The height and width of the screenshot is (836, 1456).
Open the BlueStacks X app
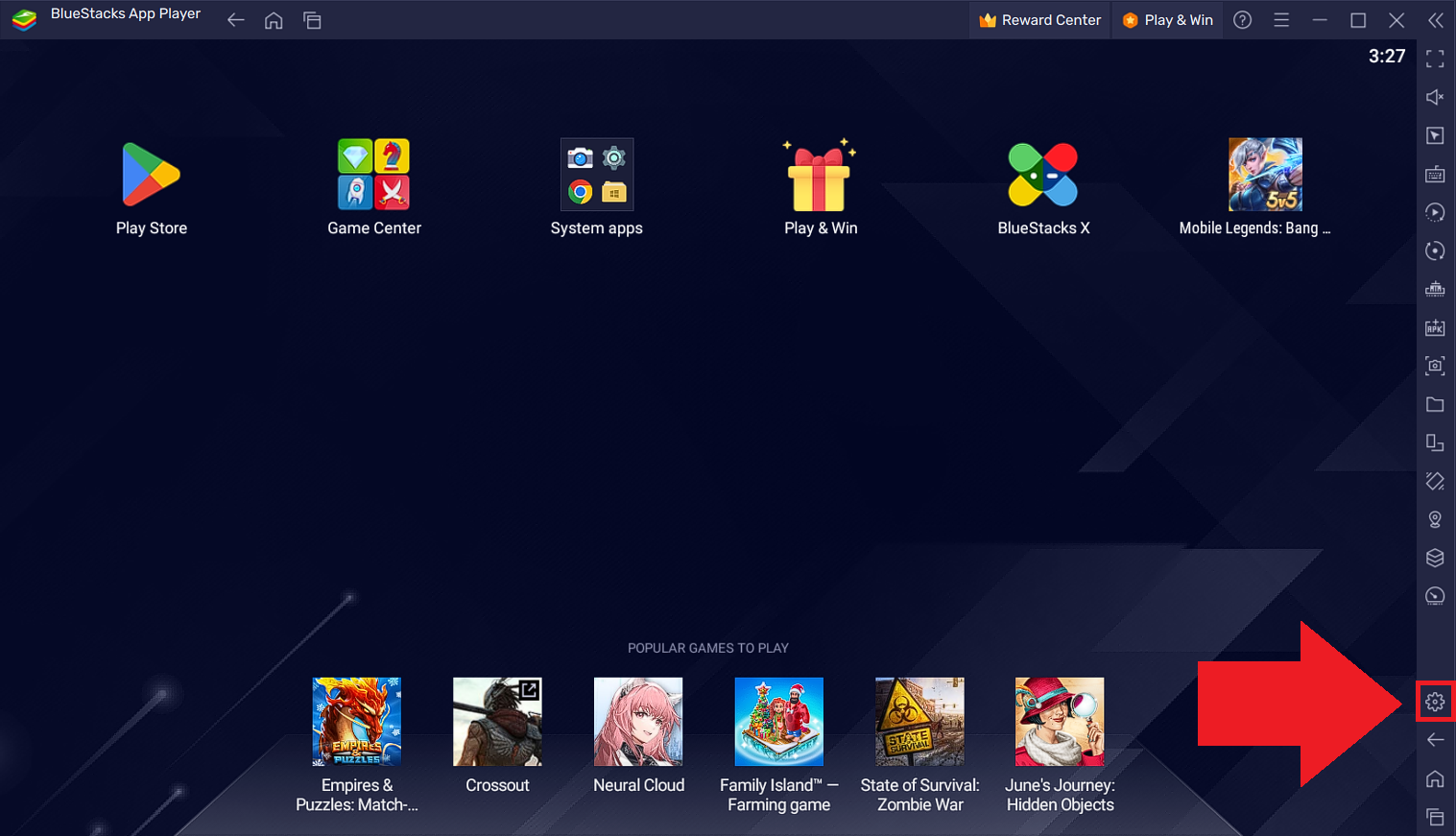[1043, 175]
